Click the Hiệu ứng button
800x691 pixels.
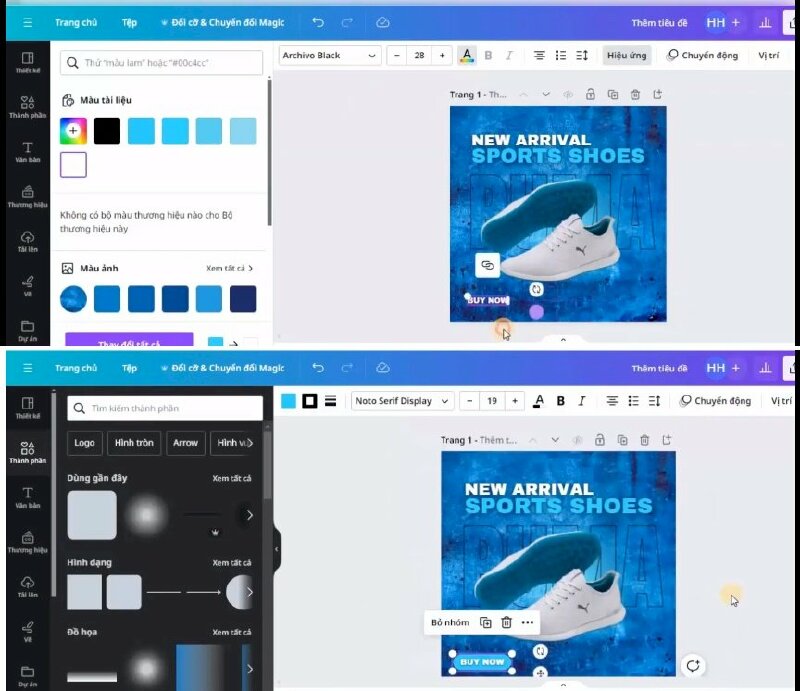[x=625, y=55]
